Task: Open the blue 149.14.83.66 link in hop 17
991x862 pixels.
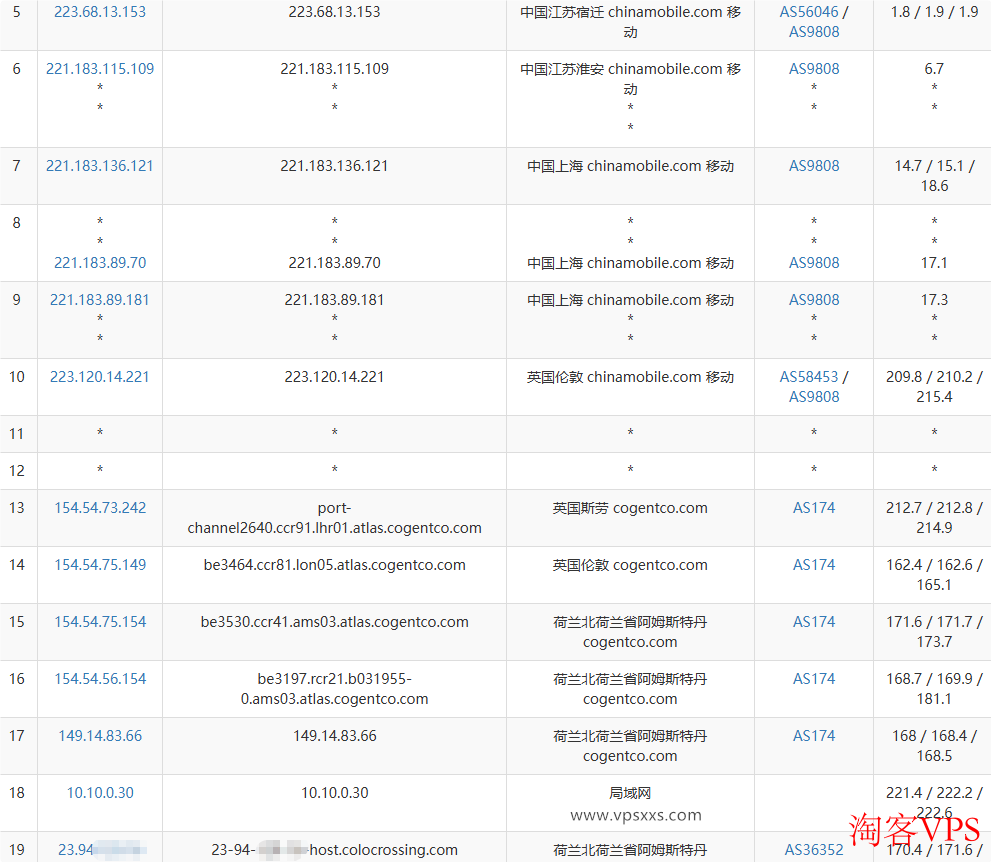Action: [100, 736]
